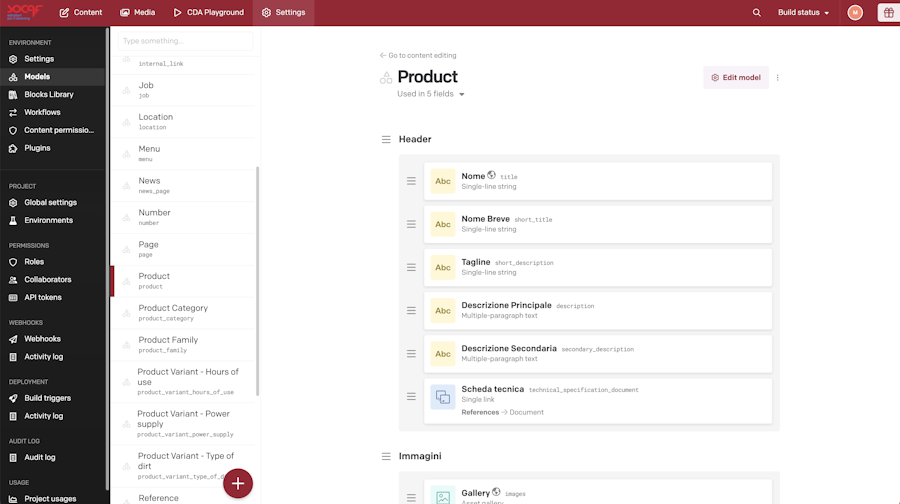Open the user avatar menu
900x504 pixels.
pos(855,13)
